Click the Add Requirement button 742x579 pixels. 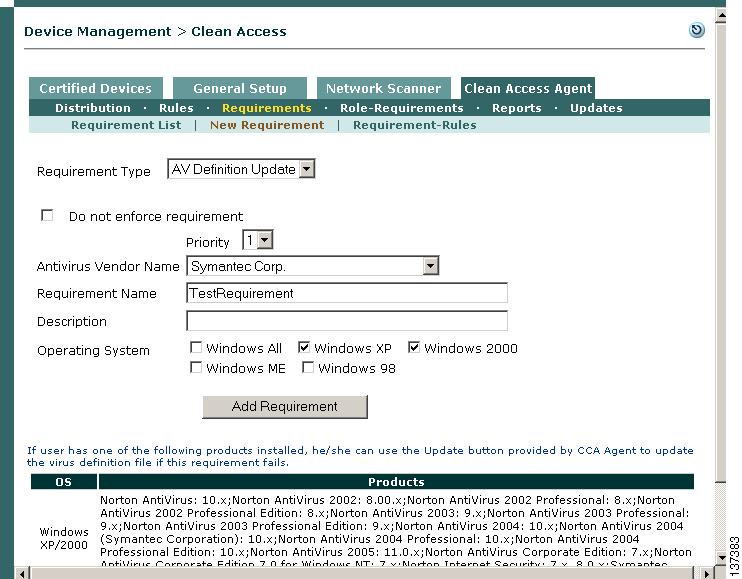[285, 407]
